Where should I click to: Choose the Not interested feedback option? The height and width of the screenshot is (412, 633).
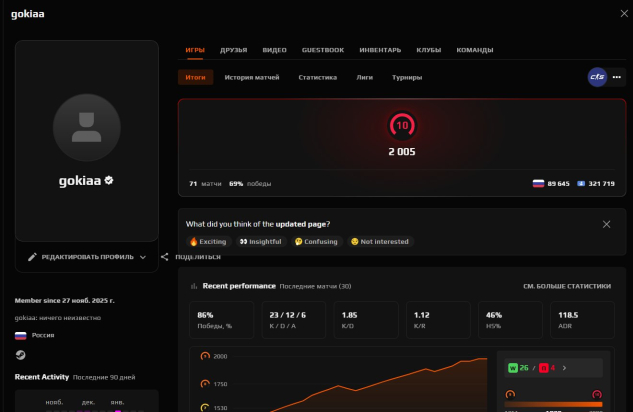click(x=379, y=241)
